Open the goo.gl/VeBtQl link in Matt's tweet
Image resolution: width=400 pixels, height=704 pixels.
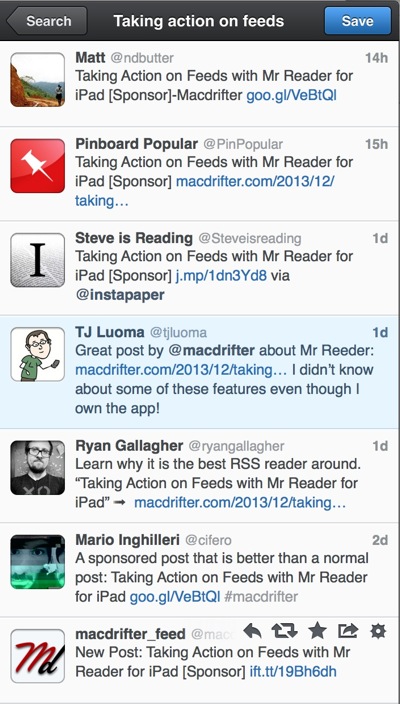(x=291, y=95)
